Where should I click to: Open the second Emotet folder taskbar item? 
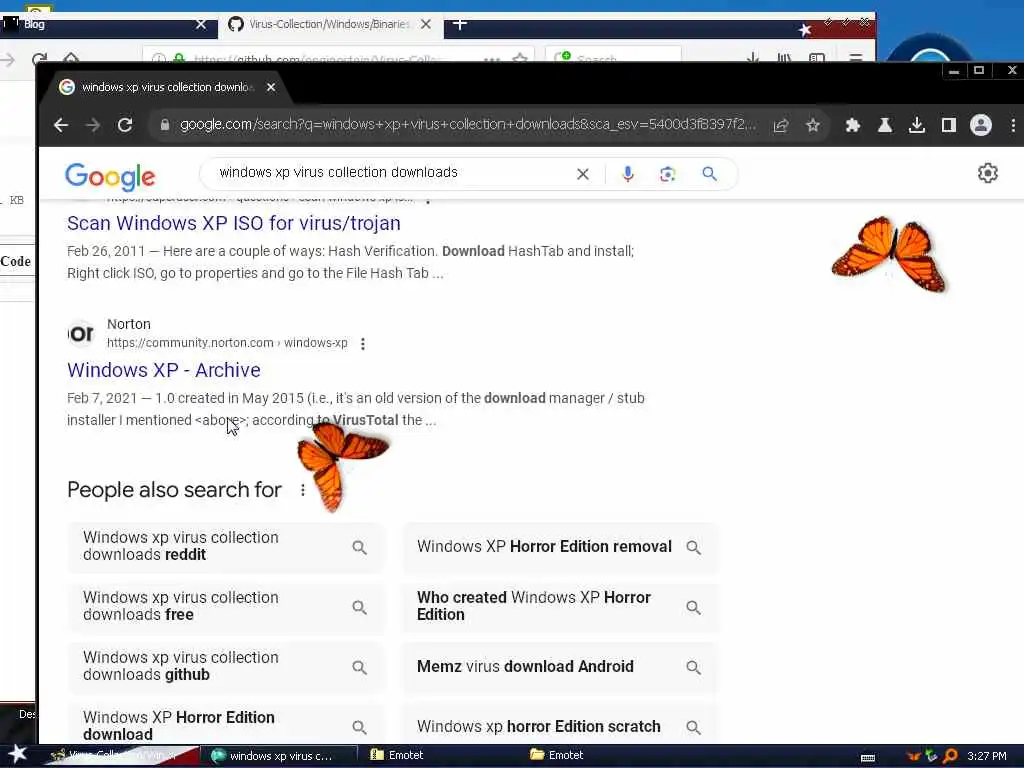(558, 756)
